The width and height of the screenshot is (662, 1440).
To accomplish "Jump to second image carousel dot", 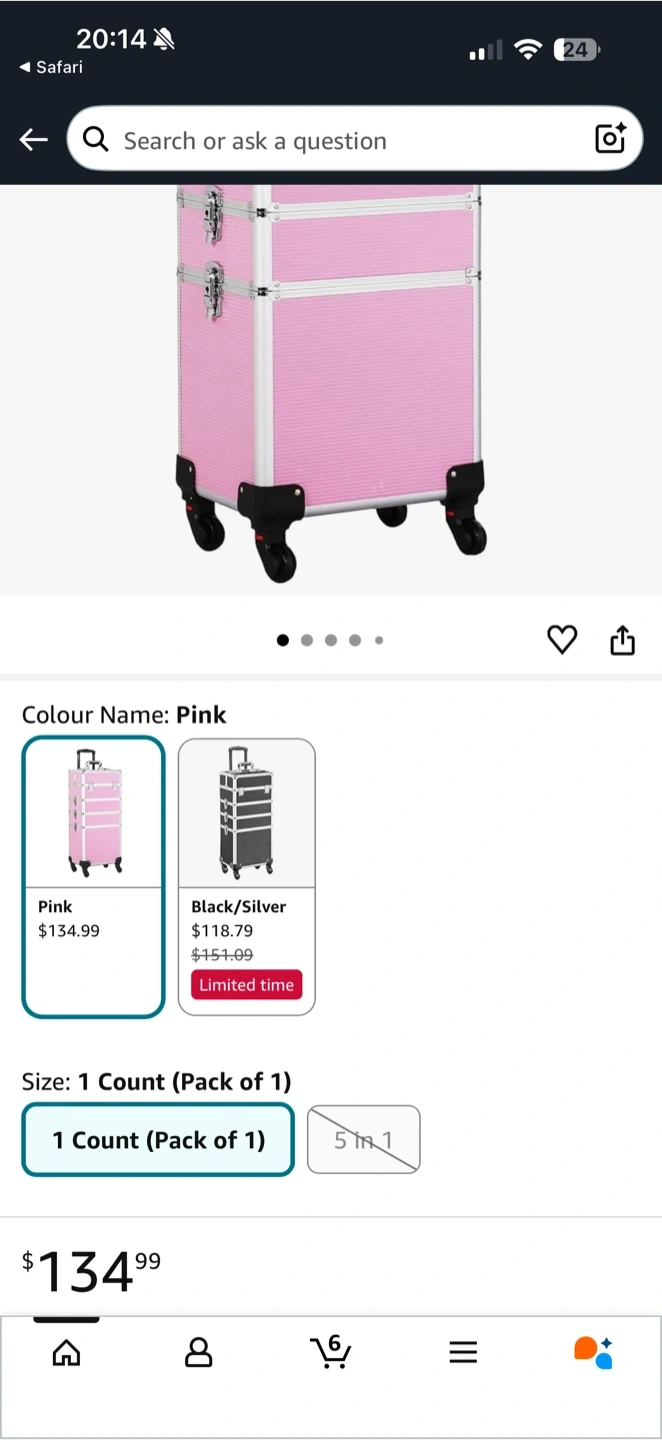I will pyautogui.click(x=307, y=640).
